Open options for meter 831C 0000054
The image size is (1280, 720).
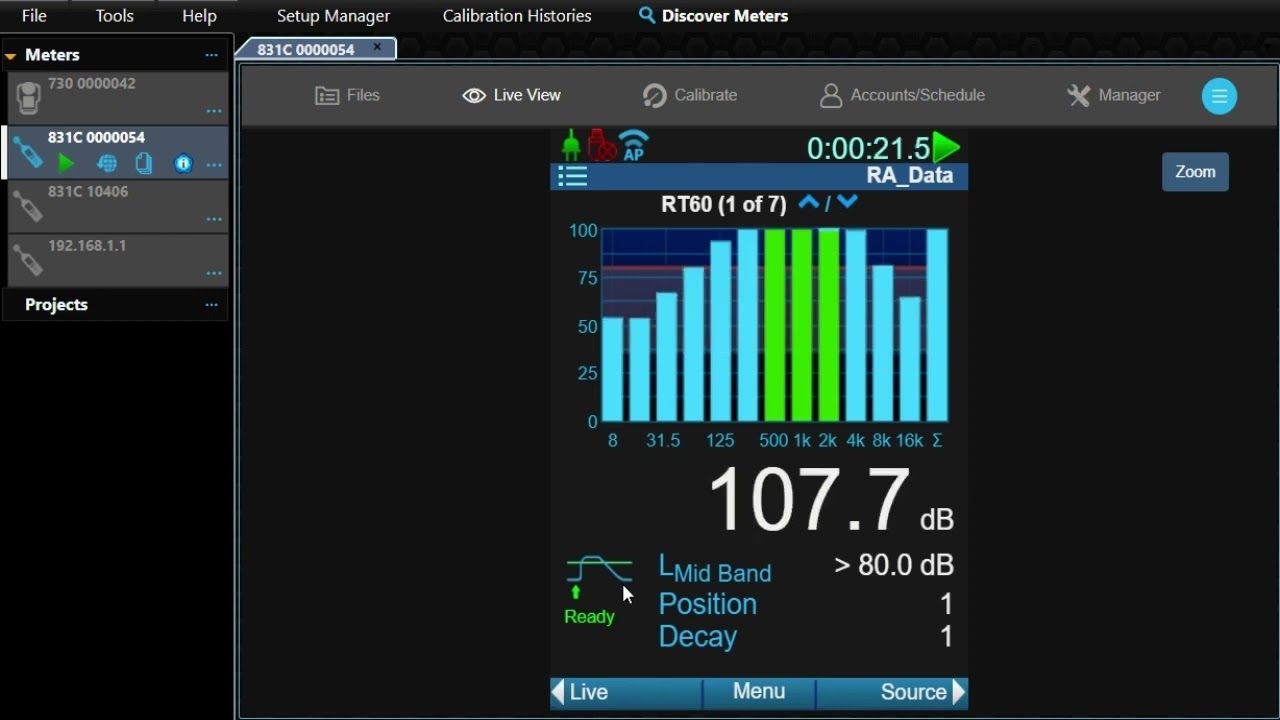pyautogui.click(x=214, y=165)
